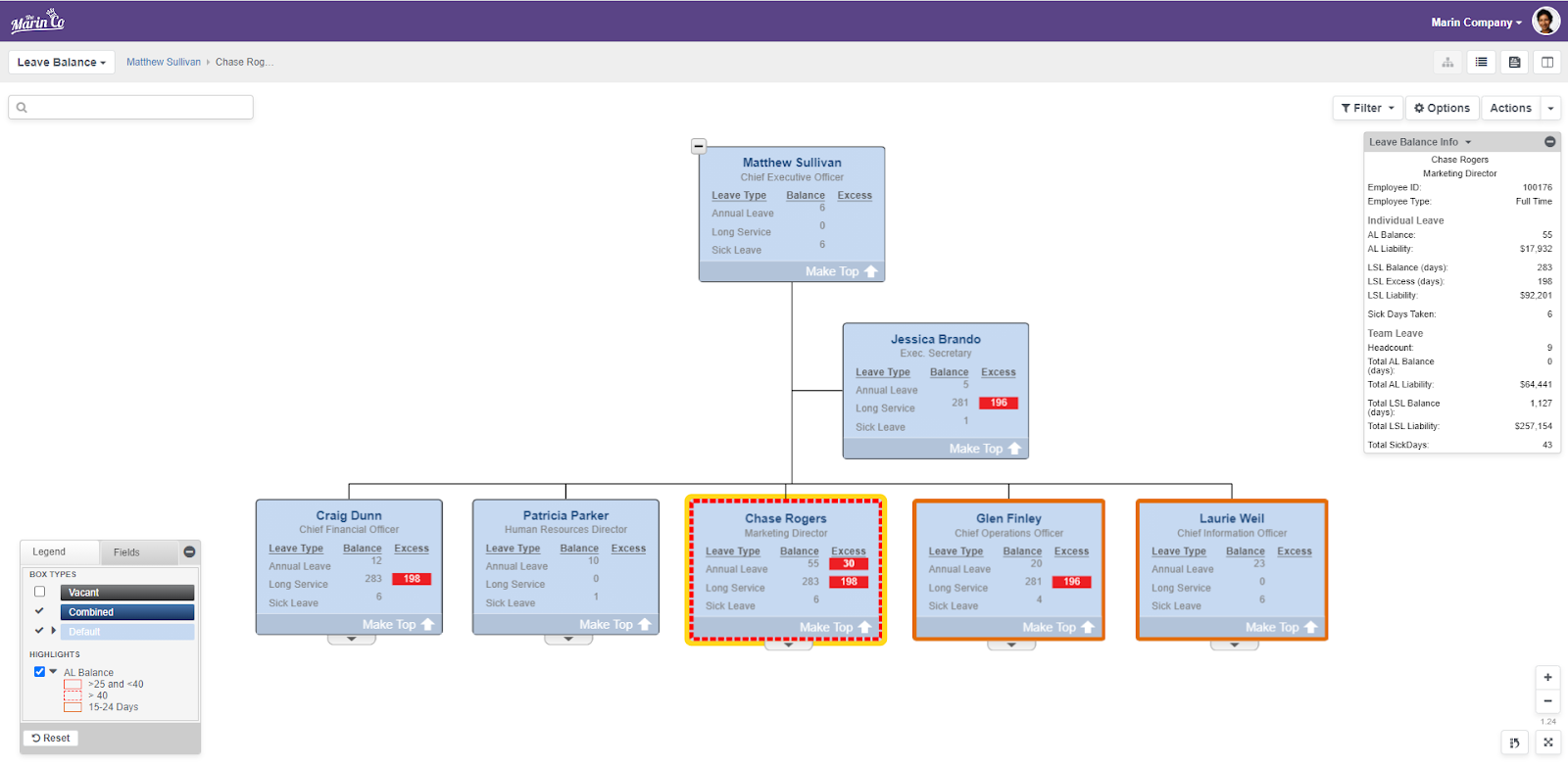Open the Leave Balance view dropdown

click(x=61, y=62)
